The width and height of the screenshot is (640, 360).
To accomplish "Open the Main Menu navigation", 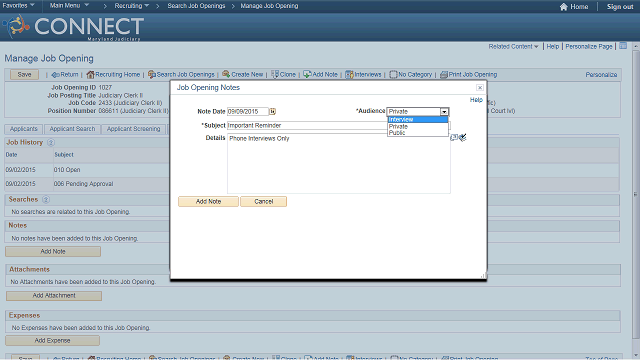I will (x=69, y=6).
